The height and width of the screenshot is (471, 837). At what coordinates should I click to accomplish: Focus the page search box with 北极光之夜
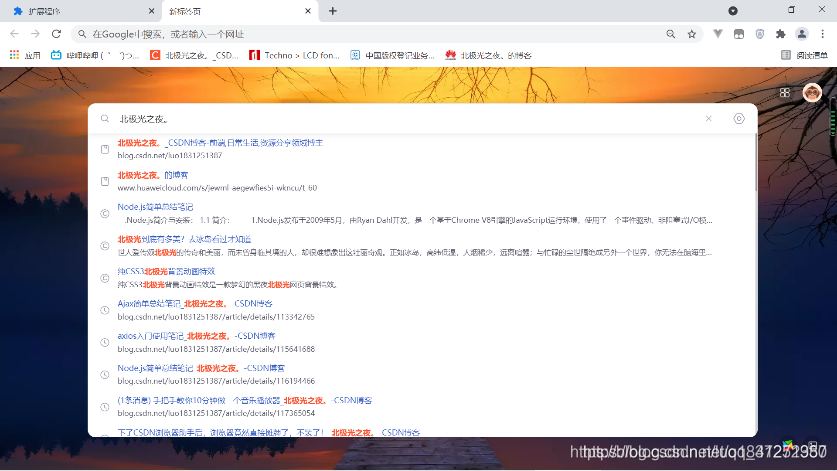(406, 119)
